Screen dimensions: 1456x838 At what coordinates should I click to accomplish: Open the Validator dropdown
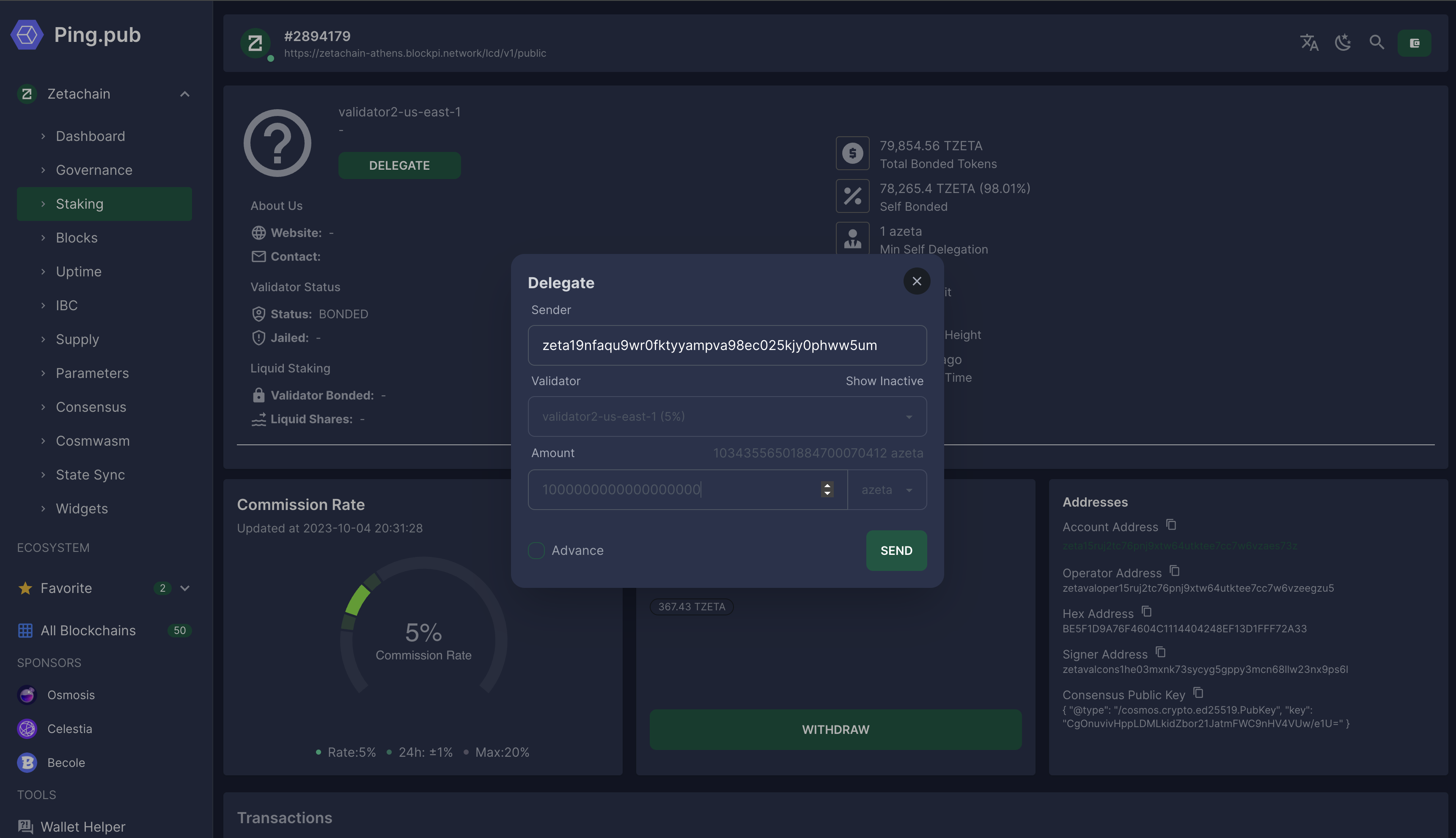[x=727, y=417]
